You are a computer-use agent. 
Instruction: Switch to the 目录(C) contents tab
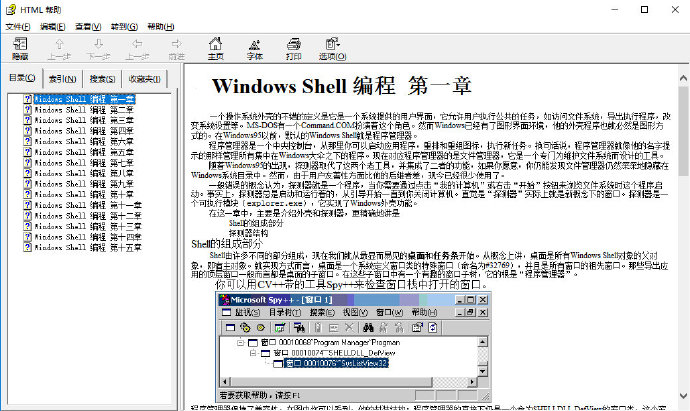click(x=22, y=78)
